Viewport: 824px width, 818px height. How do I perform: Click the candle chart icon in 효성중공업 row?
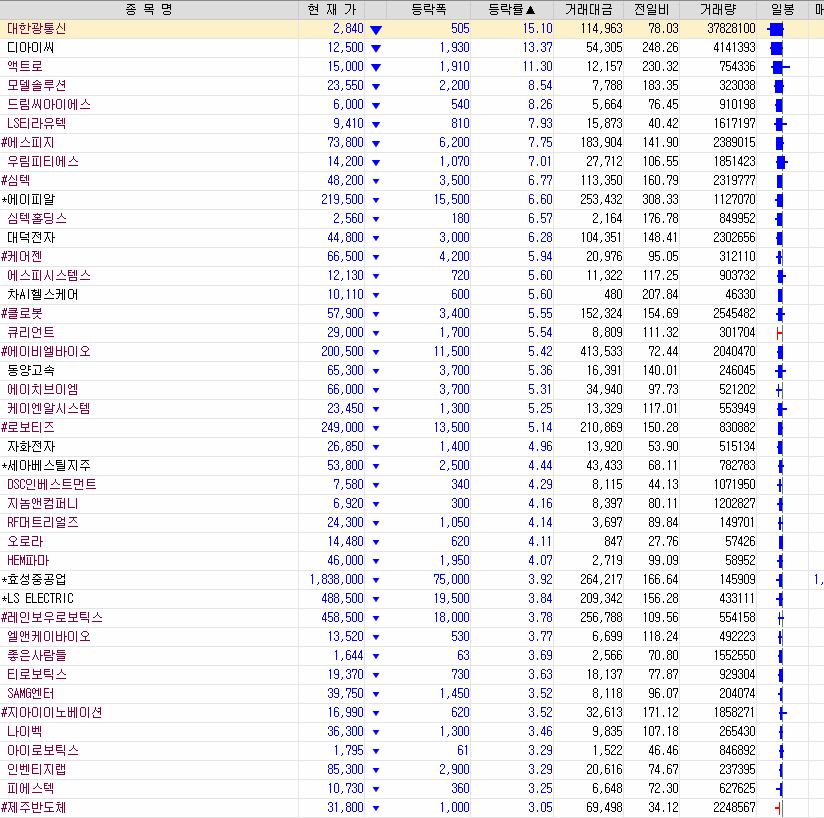[780, 580]
